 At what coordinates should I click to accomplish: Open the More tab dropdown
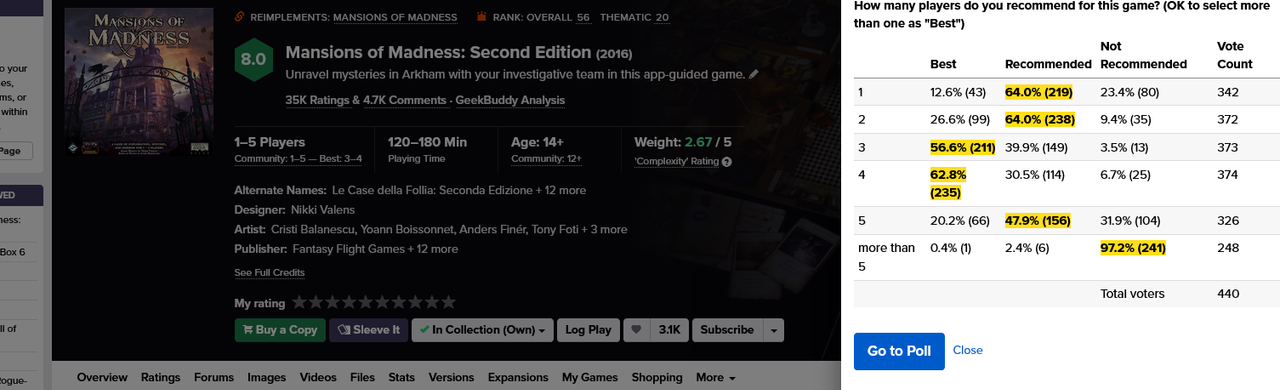click(x=715, y=377)
